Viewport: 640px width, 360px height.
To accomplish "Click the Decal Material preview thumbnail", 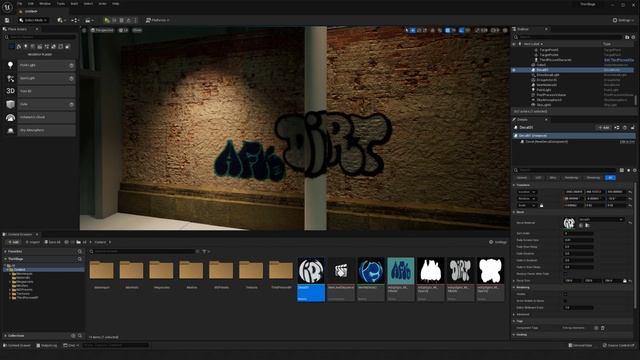I will tap(569, 223).
